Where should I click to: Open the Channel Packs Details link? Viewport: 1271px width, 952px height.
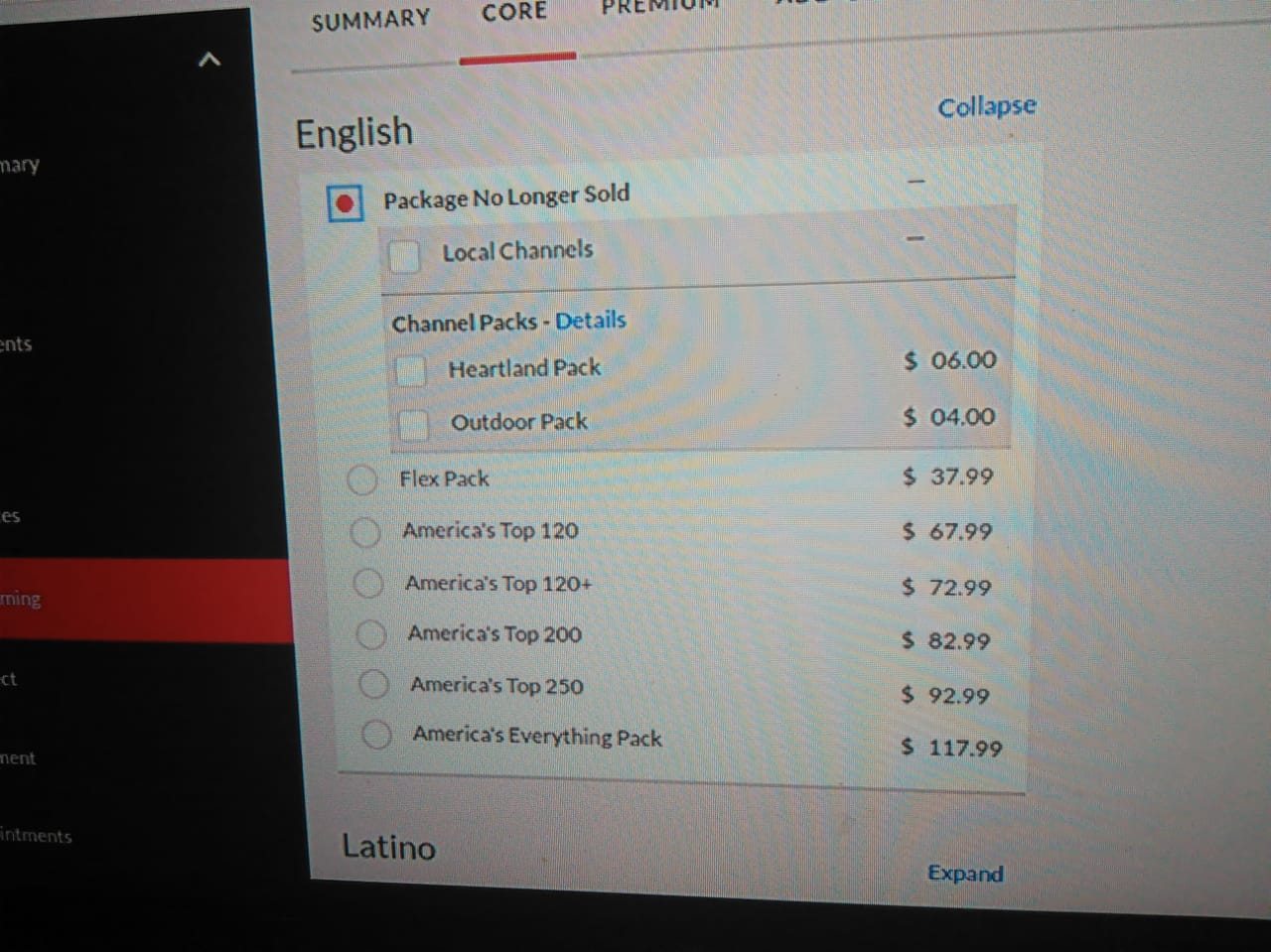click(591, 321)
